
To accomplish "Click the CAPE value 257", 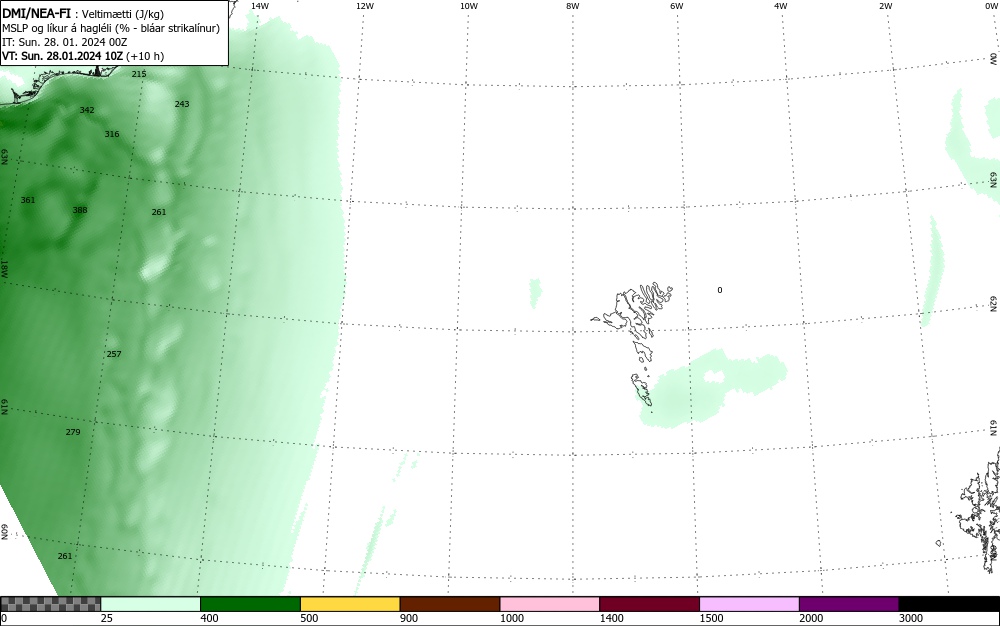I will pyautogui.click(x=114, y=354).
